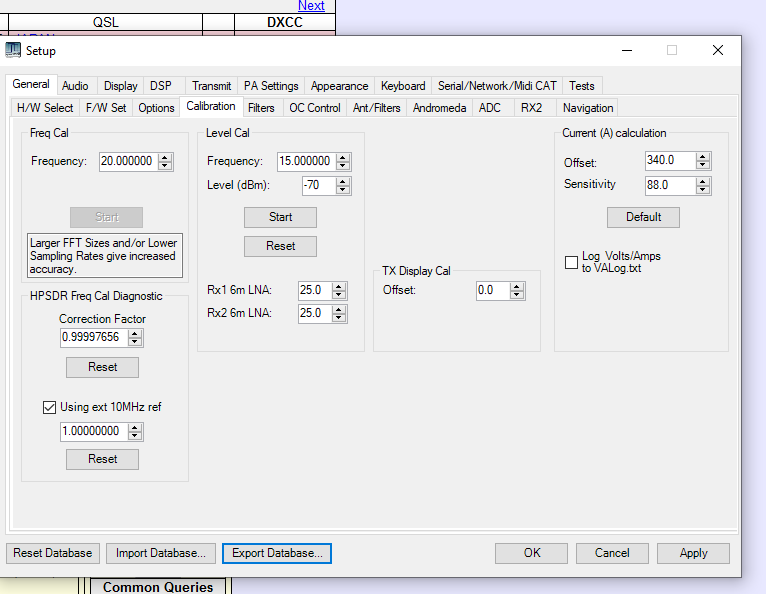Lower Sensitivity value using down arrow
This screenshot has height=594, width=766.
pos(703,189)
